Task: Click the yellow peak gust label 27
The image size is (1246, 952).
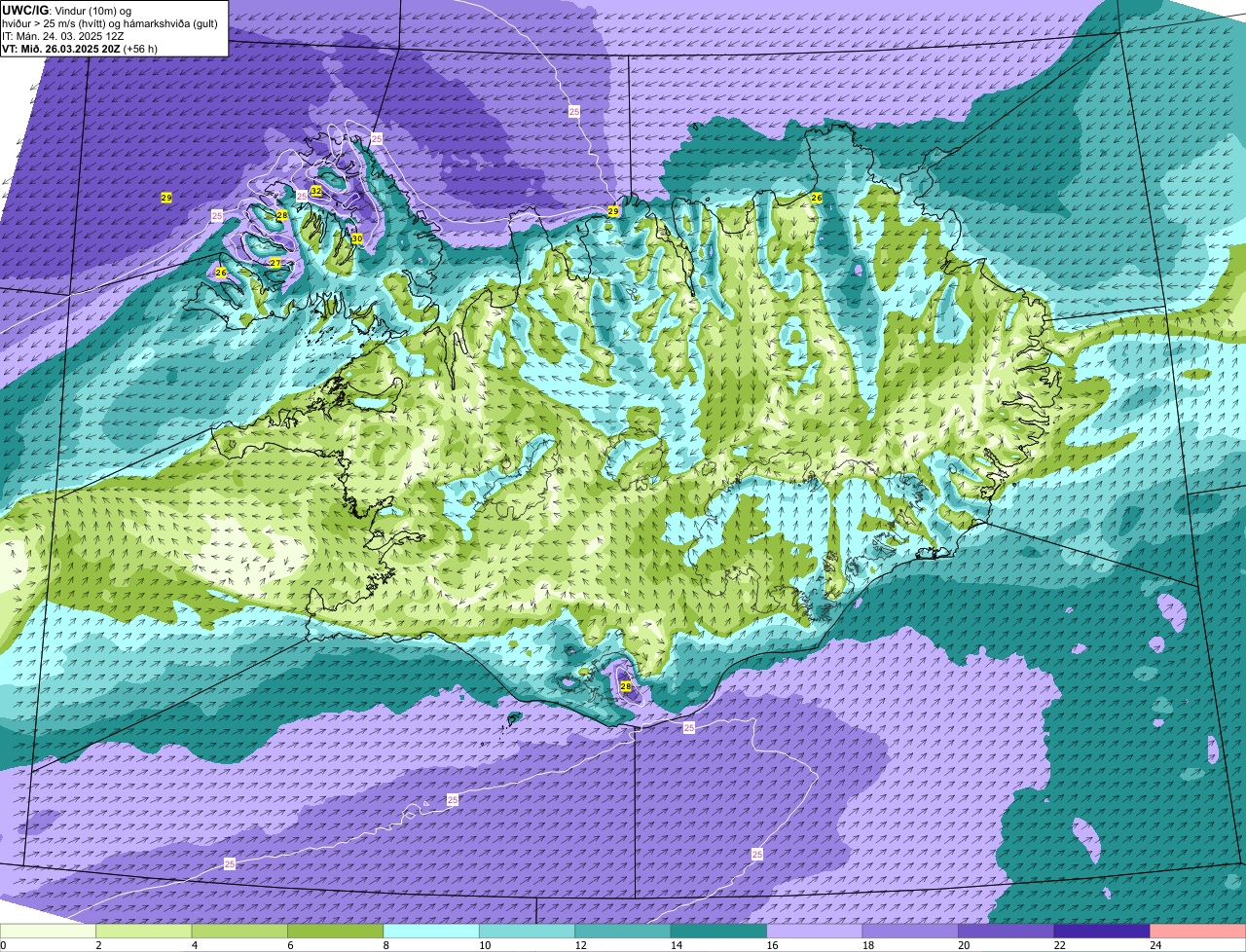Action: coord(275,264)
